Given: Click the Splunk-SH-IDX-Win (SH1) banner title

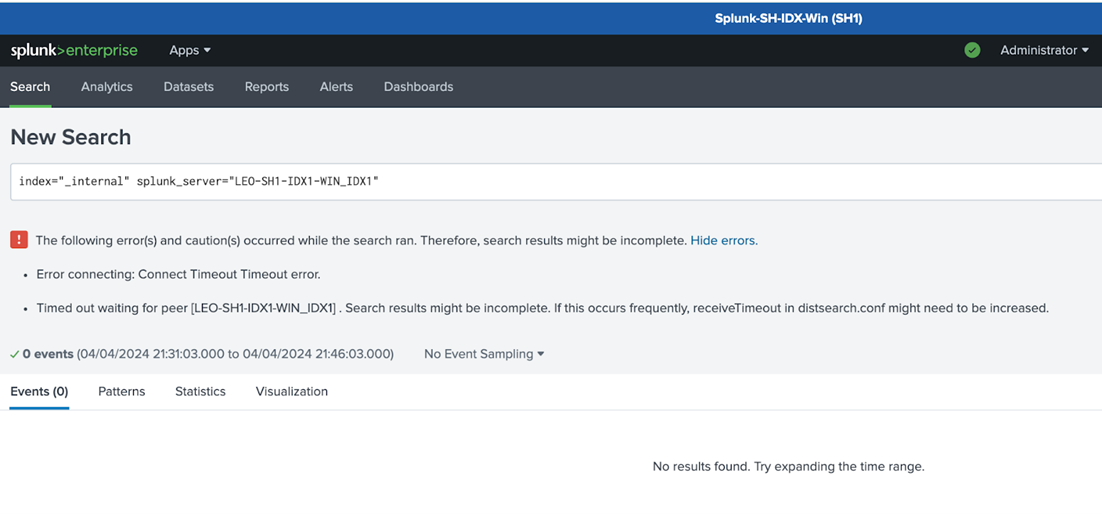Looking at the screenshot, I should click(789, 19).
